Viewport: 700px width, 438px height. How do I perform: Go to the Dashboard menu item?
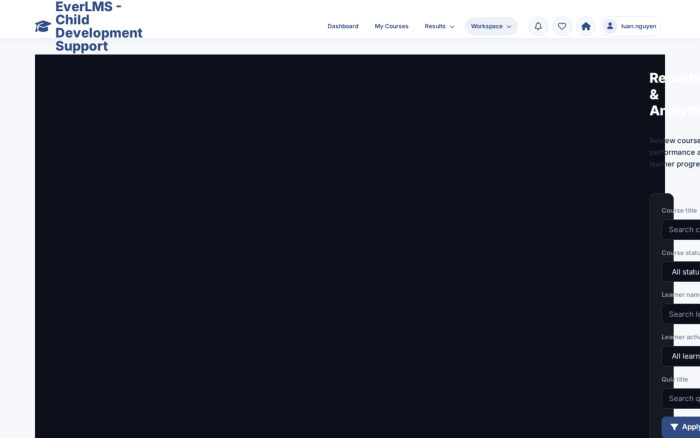pyautogui.click(x=343, y=26)
